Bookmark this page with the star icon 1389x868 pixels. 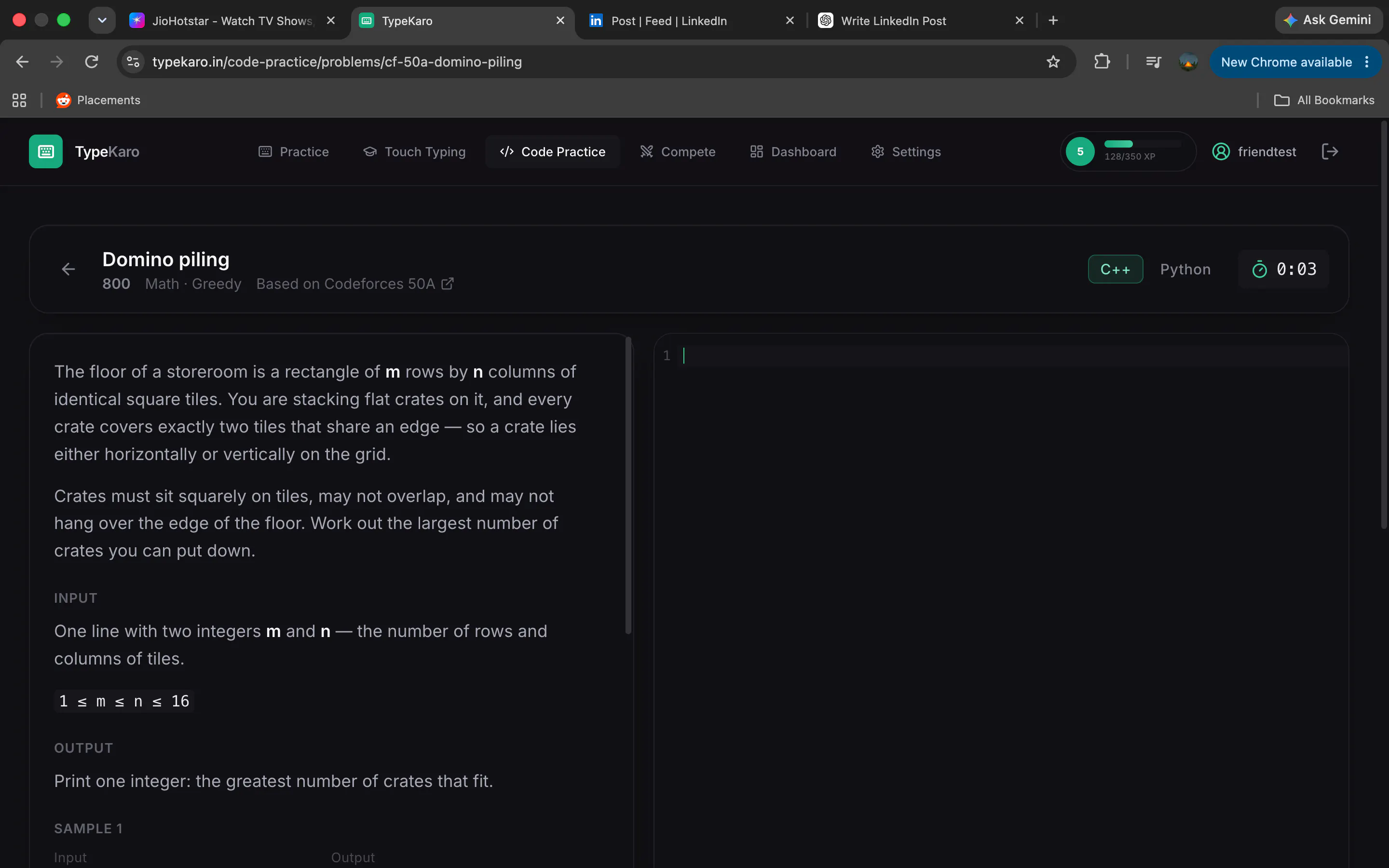pos(1053,62)
